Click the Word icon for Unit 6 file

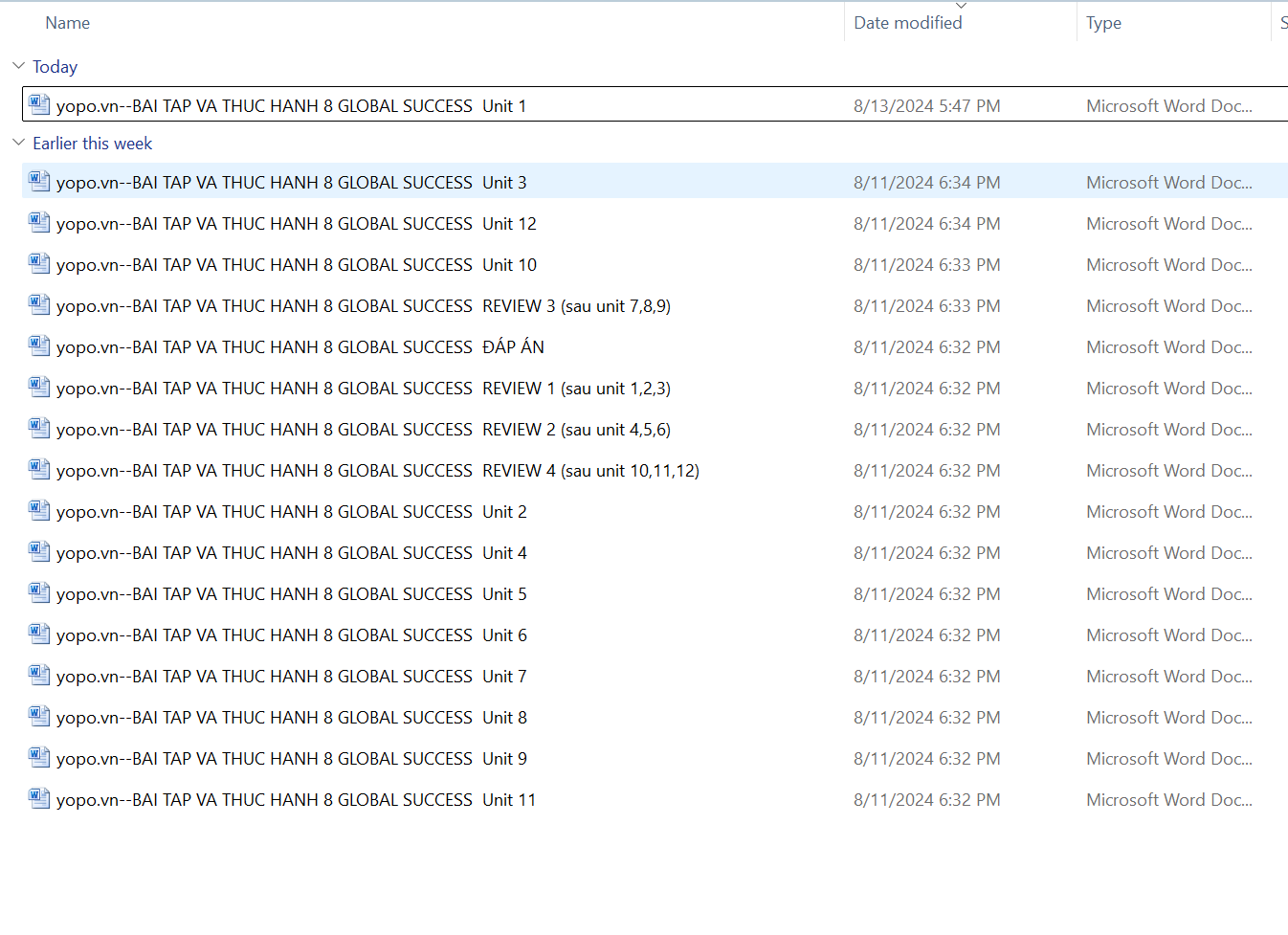(39, 634)
